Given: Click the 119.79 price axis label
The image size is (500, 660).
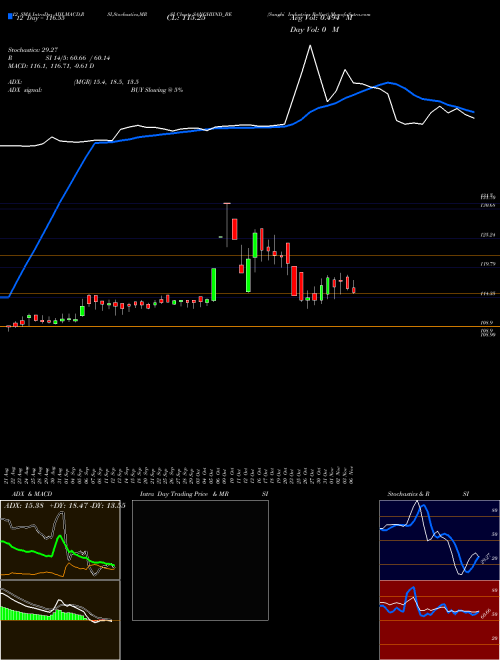Looking at the screenshot, I should [x=488, y=264].
